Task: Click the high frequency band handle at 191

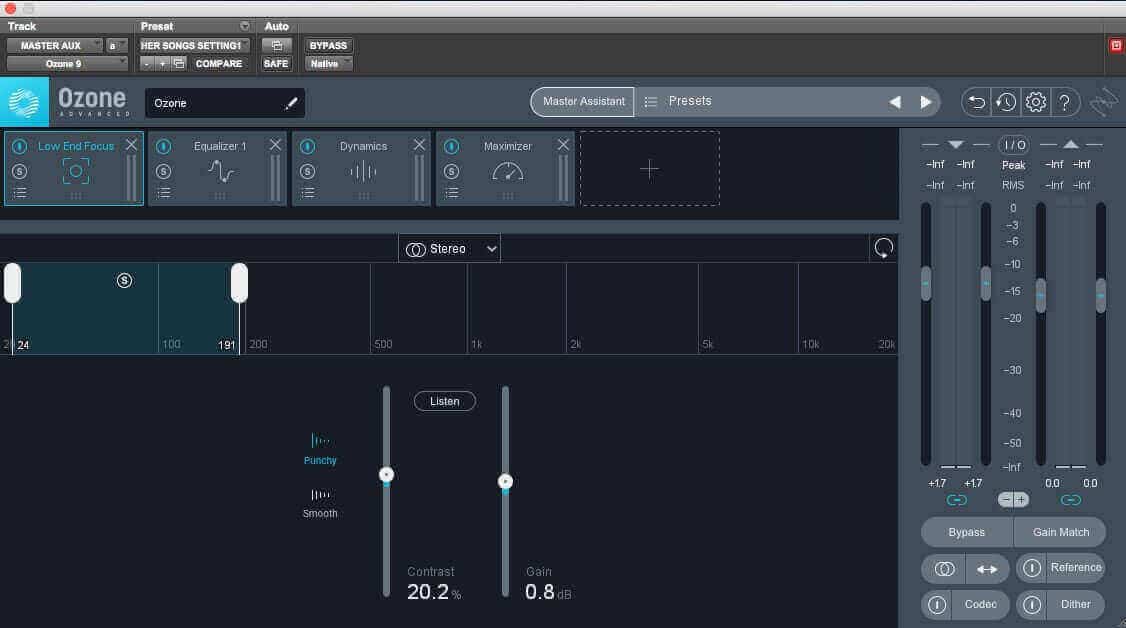Action: click(x=239, y=283)
